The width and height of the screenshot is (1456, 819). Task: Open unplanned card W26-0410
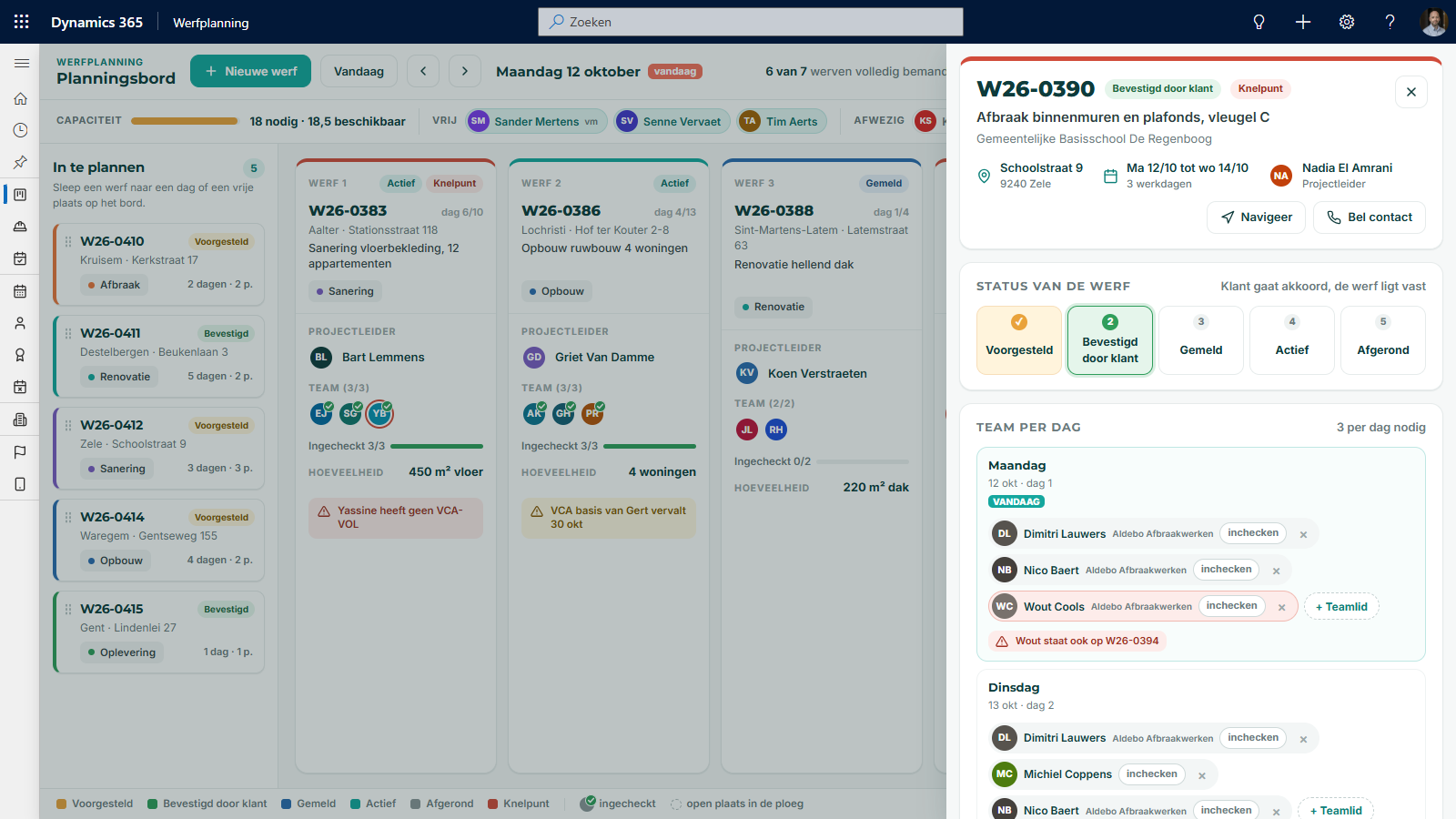[159, 264]
